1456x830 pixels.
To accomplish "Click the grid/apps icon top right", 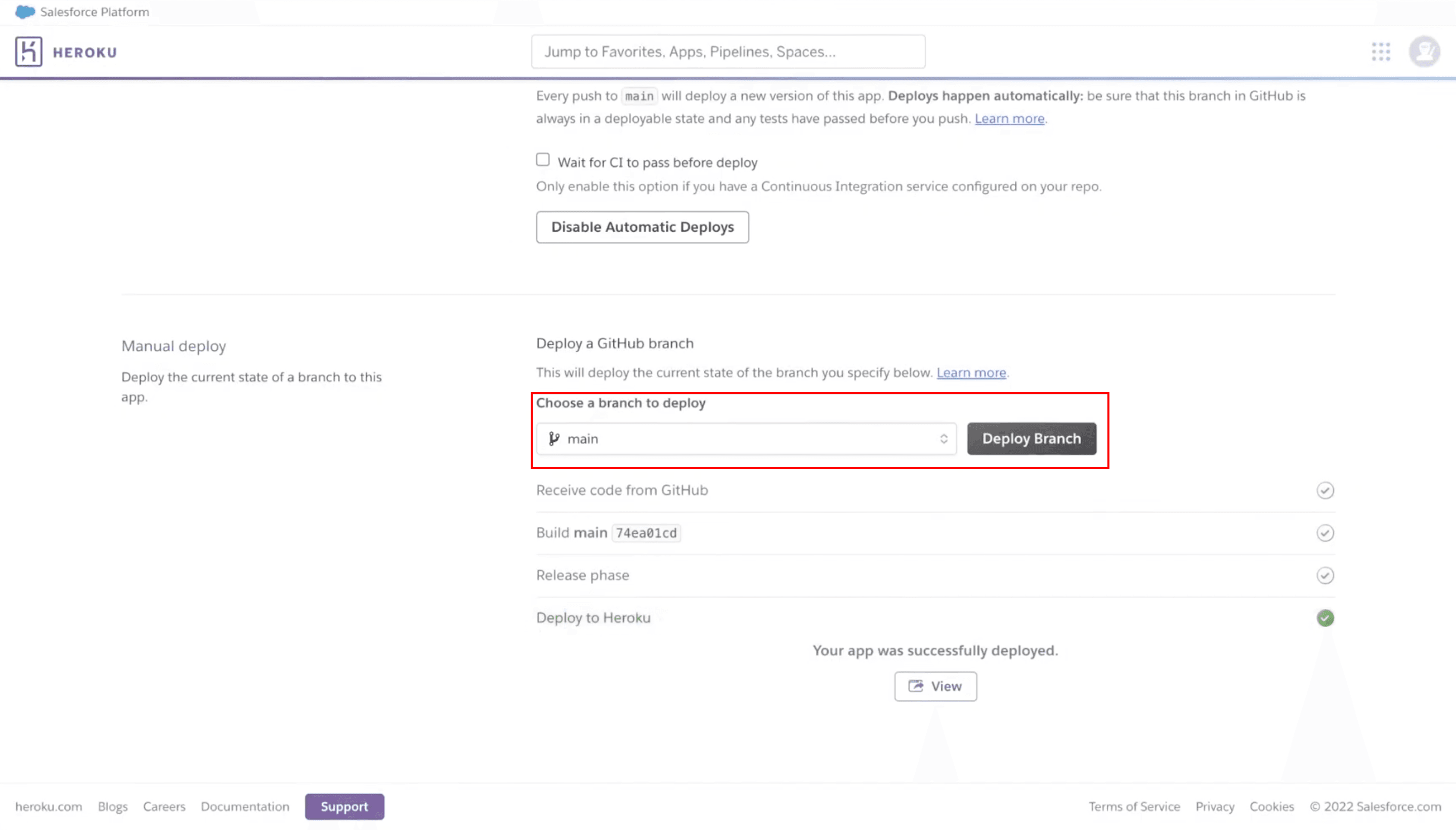I will pyautogui.click(x=1381, y=51).
